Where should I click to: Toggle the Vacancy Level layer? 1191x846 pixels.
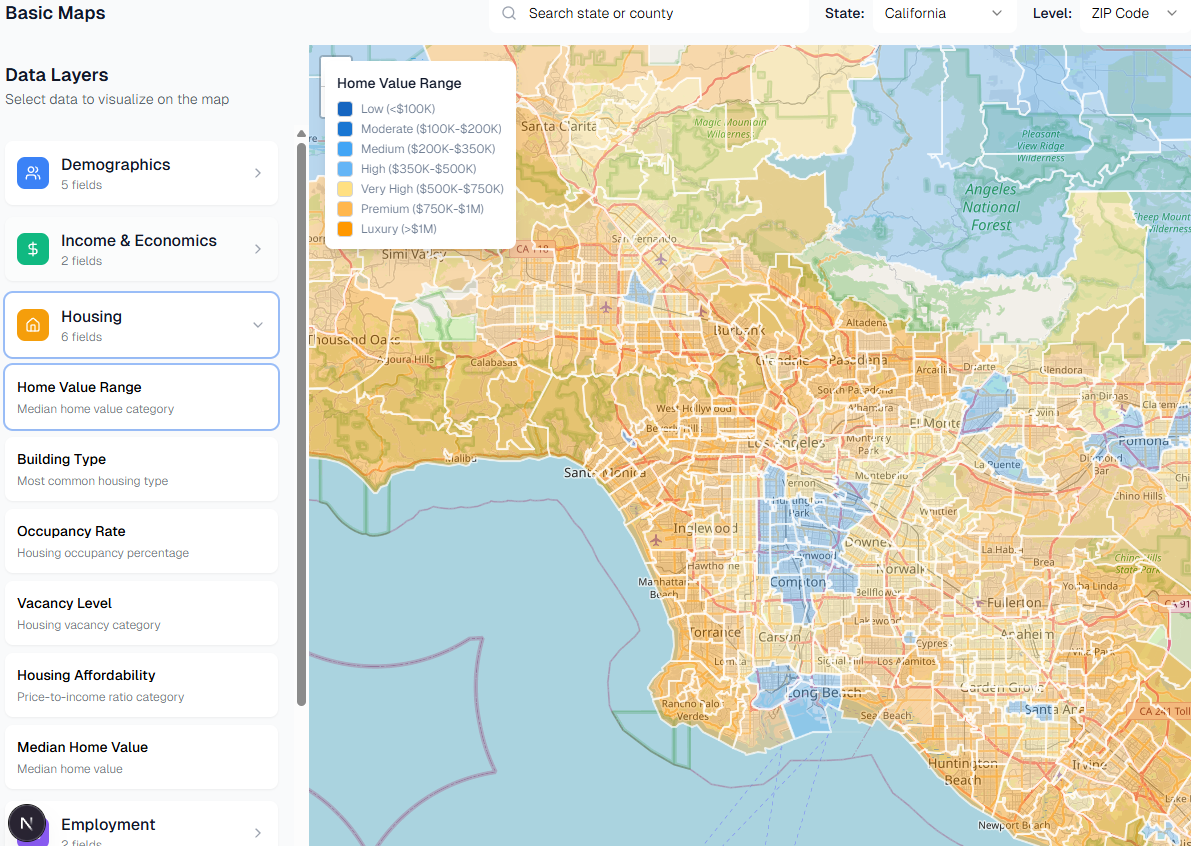click(141, 612)
